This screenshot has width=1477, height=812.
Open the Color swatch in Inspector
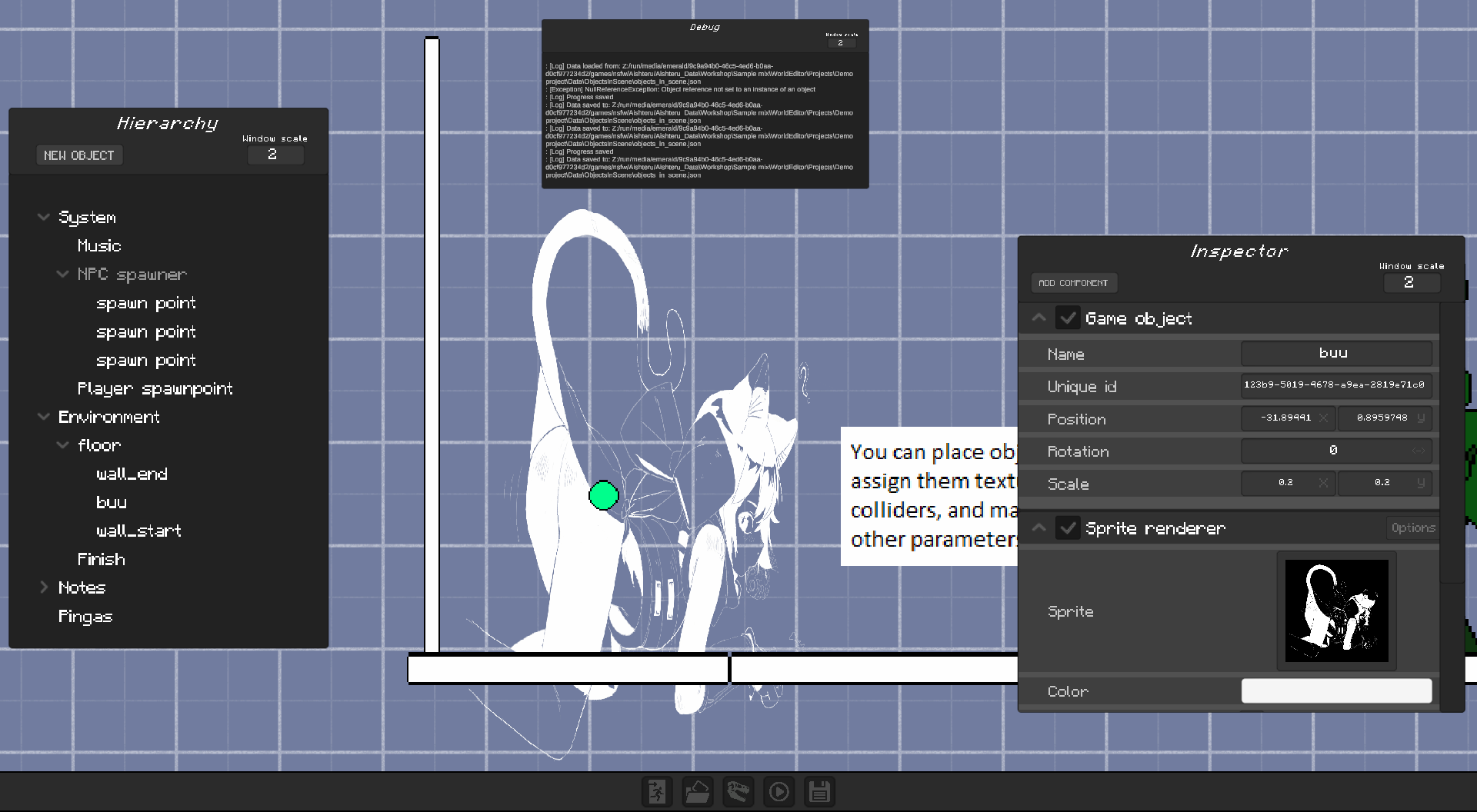pos(1336,691)
